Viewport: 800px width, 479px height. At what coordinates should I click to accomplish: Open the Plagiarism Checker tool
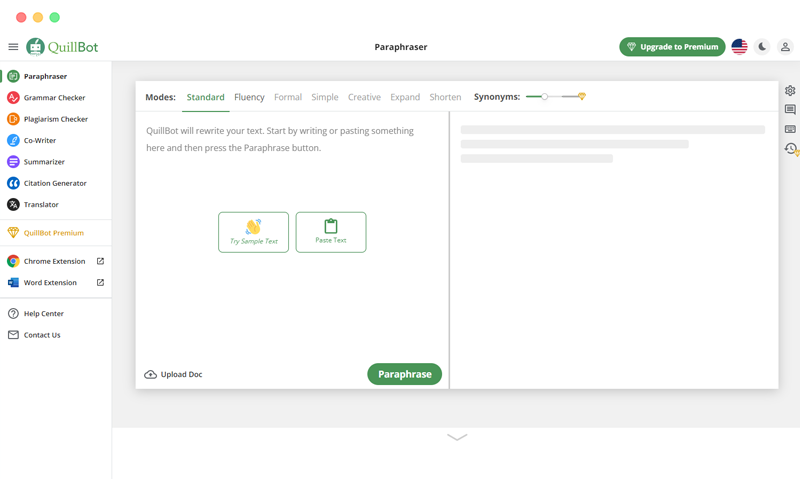[x=55, y=119]
